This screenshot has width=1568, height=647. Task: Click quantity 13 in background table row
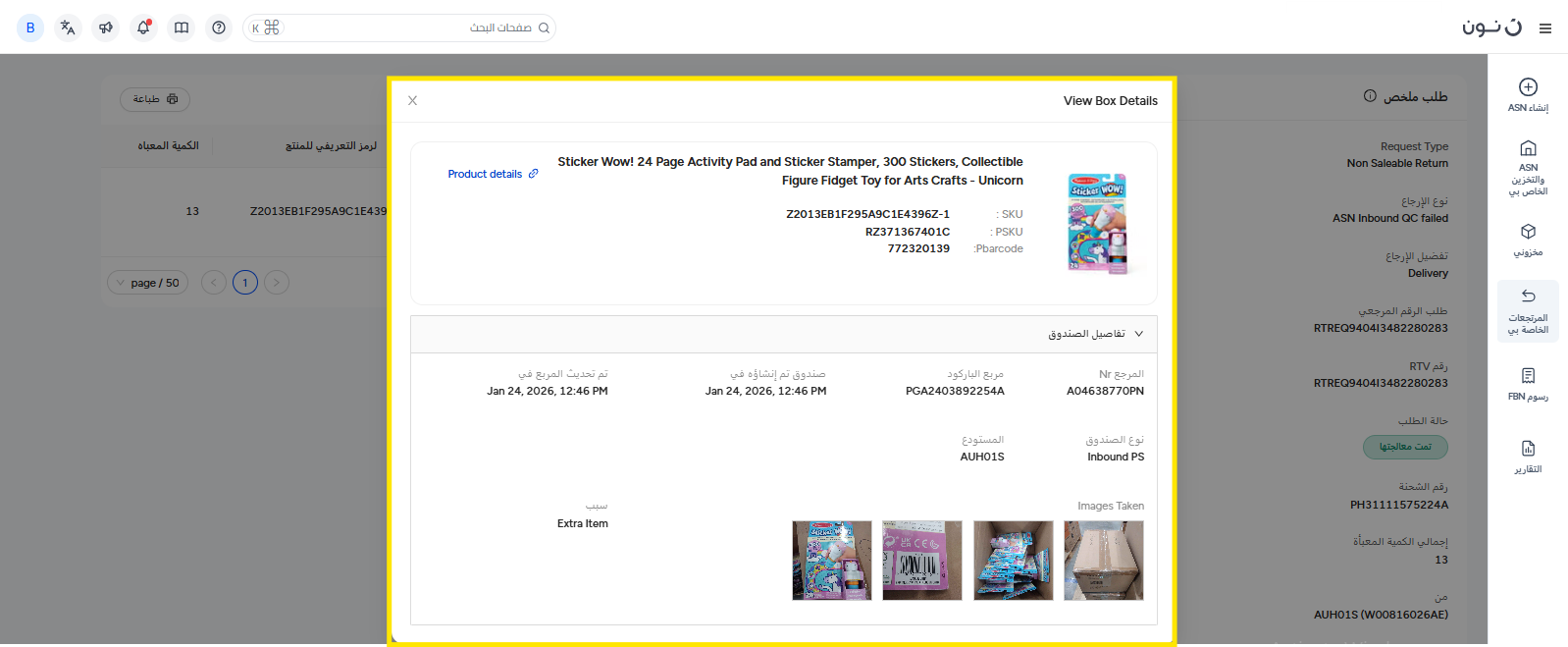tap(192, 211)
